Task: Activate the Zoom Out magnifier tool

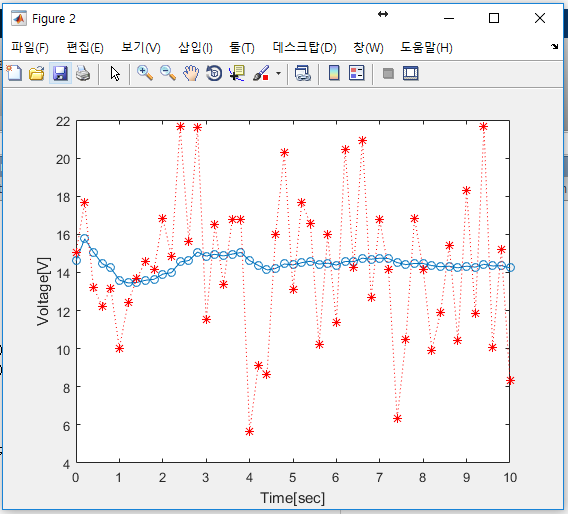Action: click(x=168, y=74)
